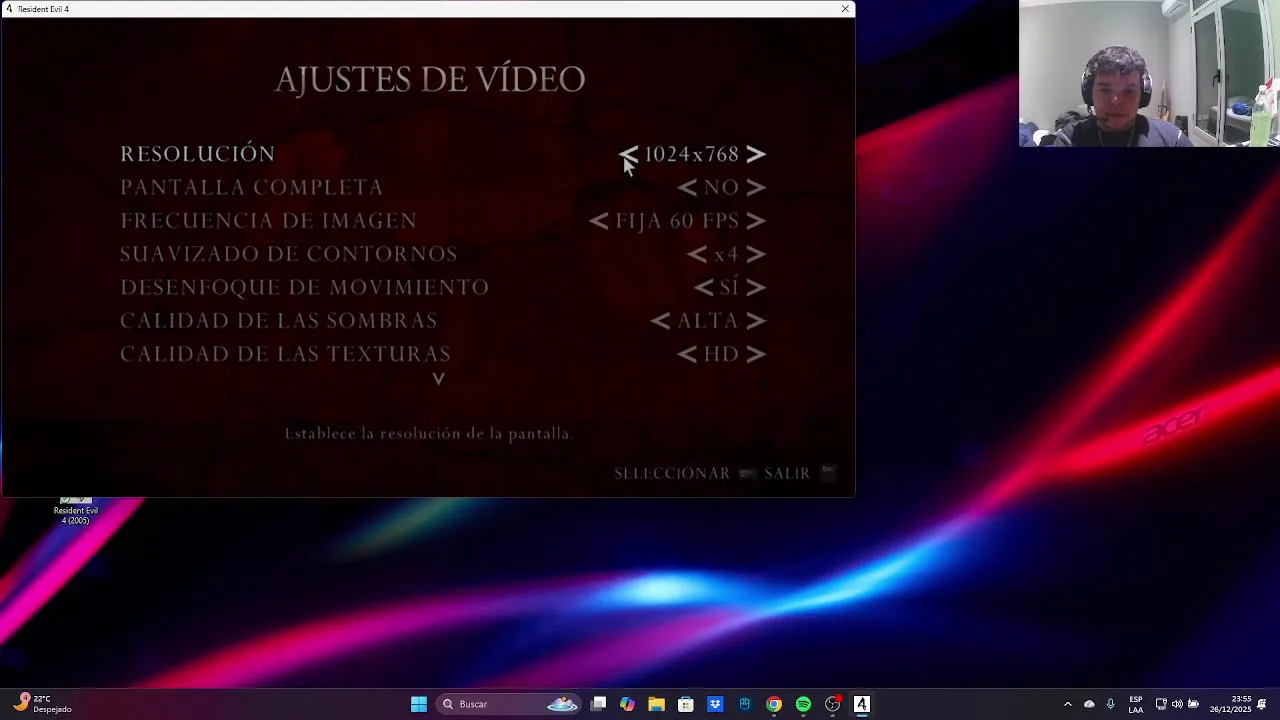This screenshot has height=720, width=1280.
Task: Click left arrow for Calidad de las Texturas
Action: tap(687, 354)
